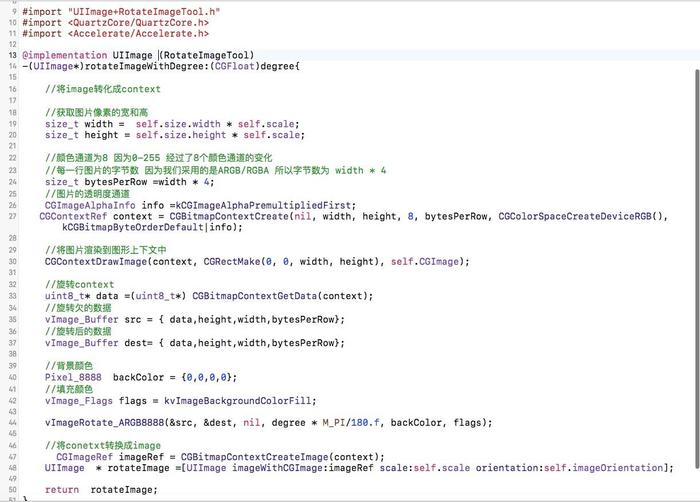Click the imageWithCGImage:imageRef message

303,468
